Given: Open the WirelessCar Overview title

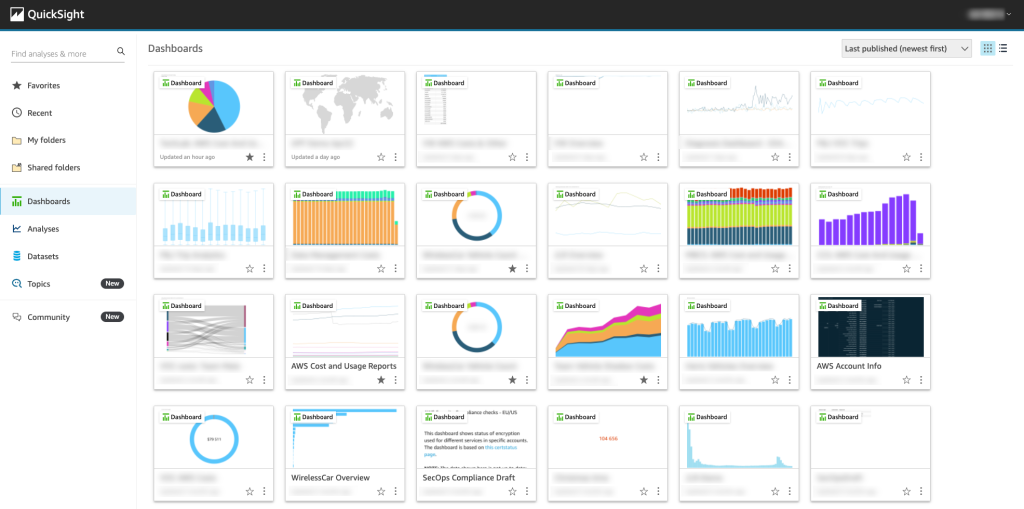Looking at the screenshot, I should coord(330,478).
